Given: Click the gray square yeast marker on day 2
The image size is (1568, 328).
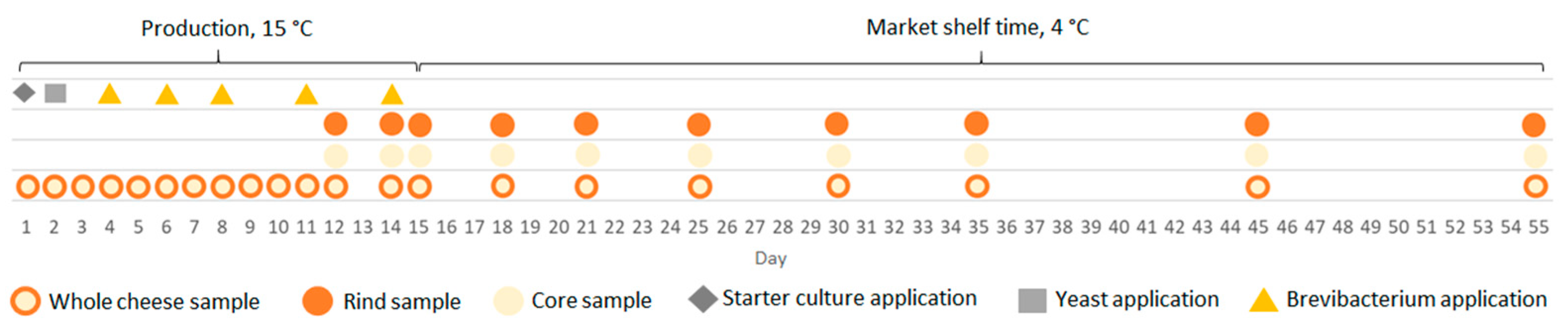Looking at the screenshot, I should [55, 93].
